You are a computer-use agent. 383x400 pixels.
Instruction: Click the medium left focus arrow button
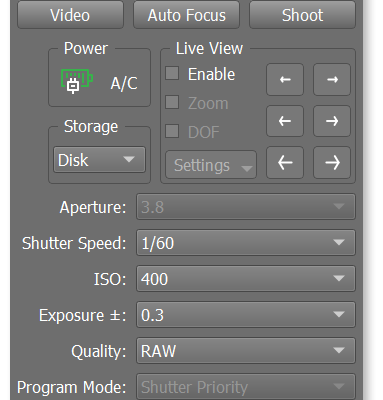tap(285, 121)
